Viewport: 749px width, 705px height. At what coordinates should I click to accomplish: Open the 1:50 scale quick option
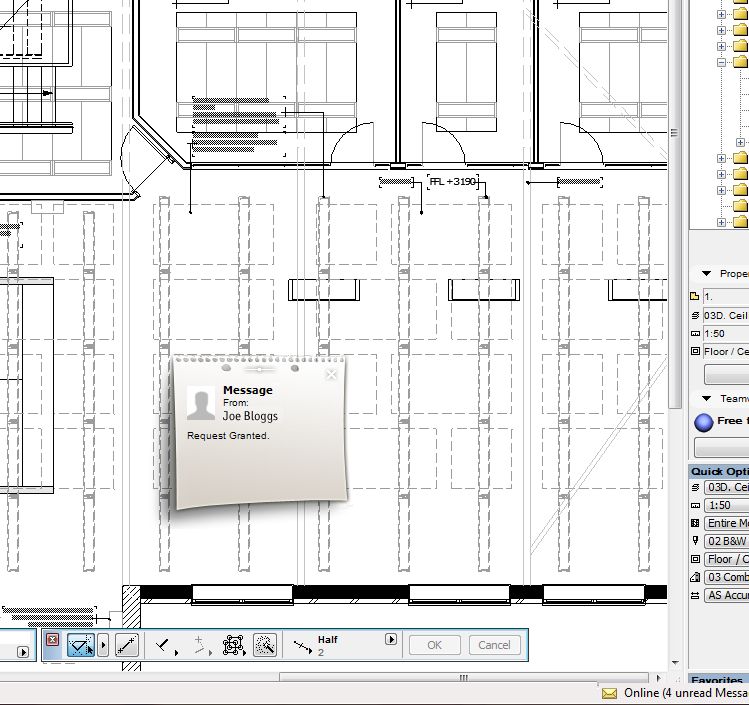coord(726,505)
